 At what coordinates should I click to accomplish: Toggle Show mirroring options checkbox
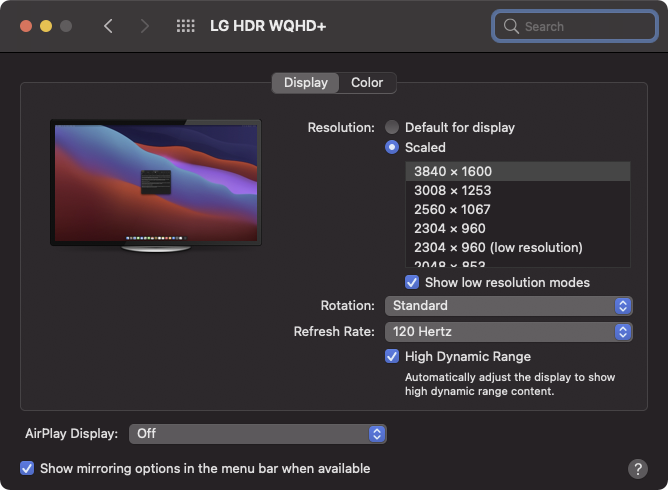[x=27, y=468]
